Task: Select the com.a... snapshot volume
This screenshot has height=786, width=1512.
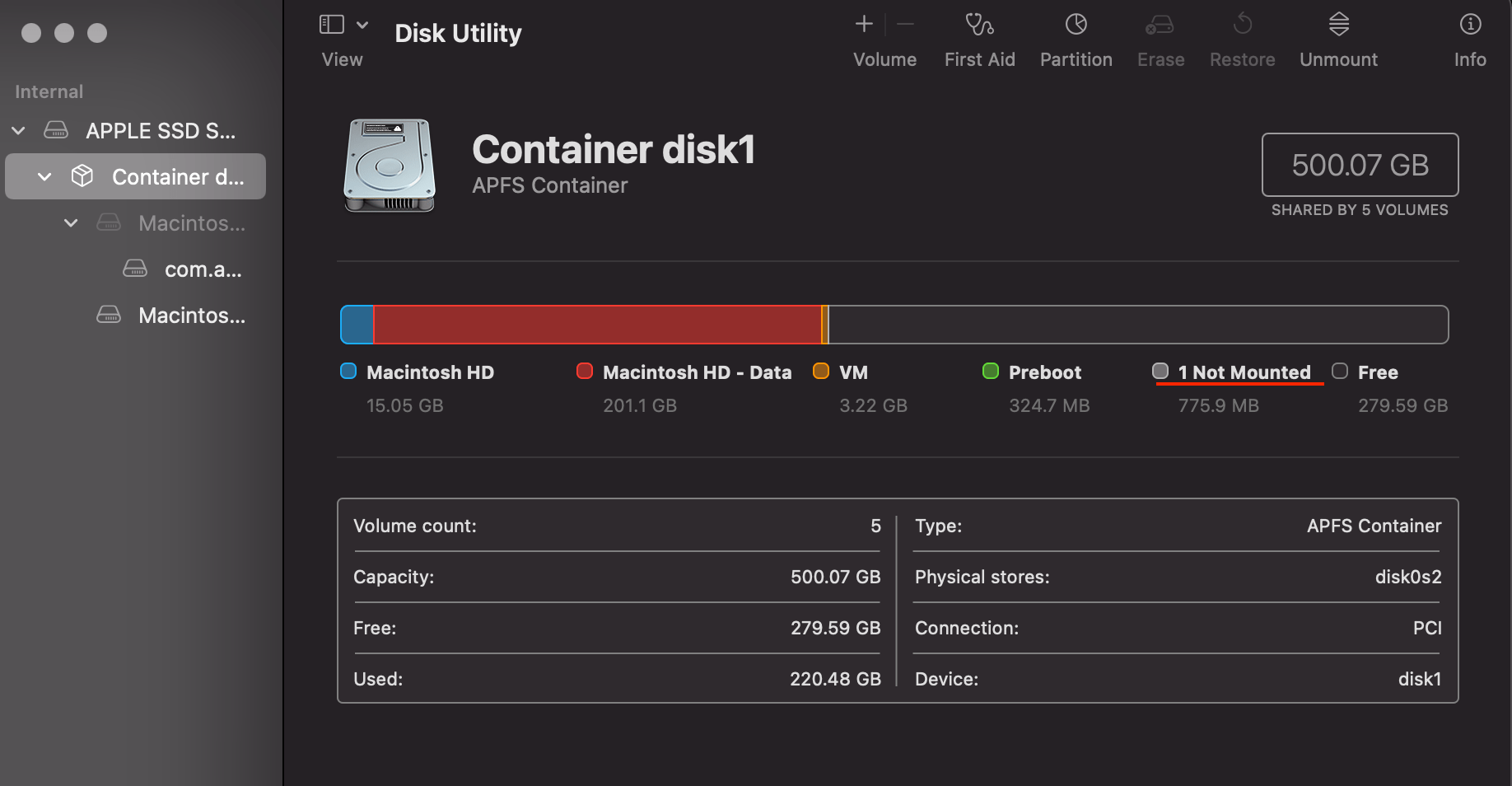Action: click(x=202, y=269)
